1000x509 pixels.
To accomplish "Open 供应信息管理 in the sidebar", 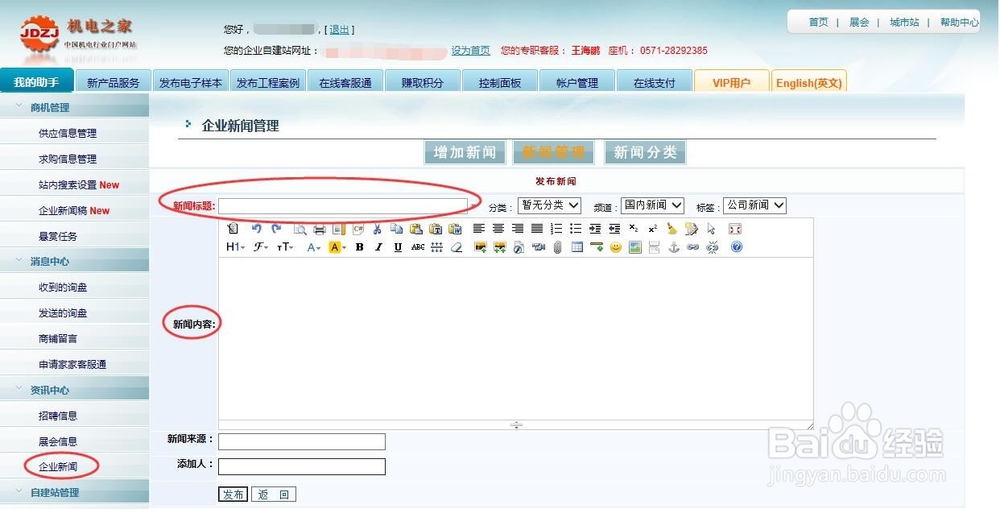I will point(68,133).
